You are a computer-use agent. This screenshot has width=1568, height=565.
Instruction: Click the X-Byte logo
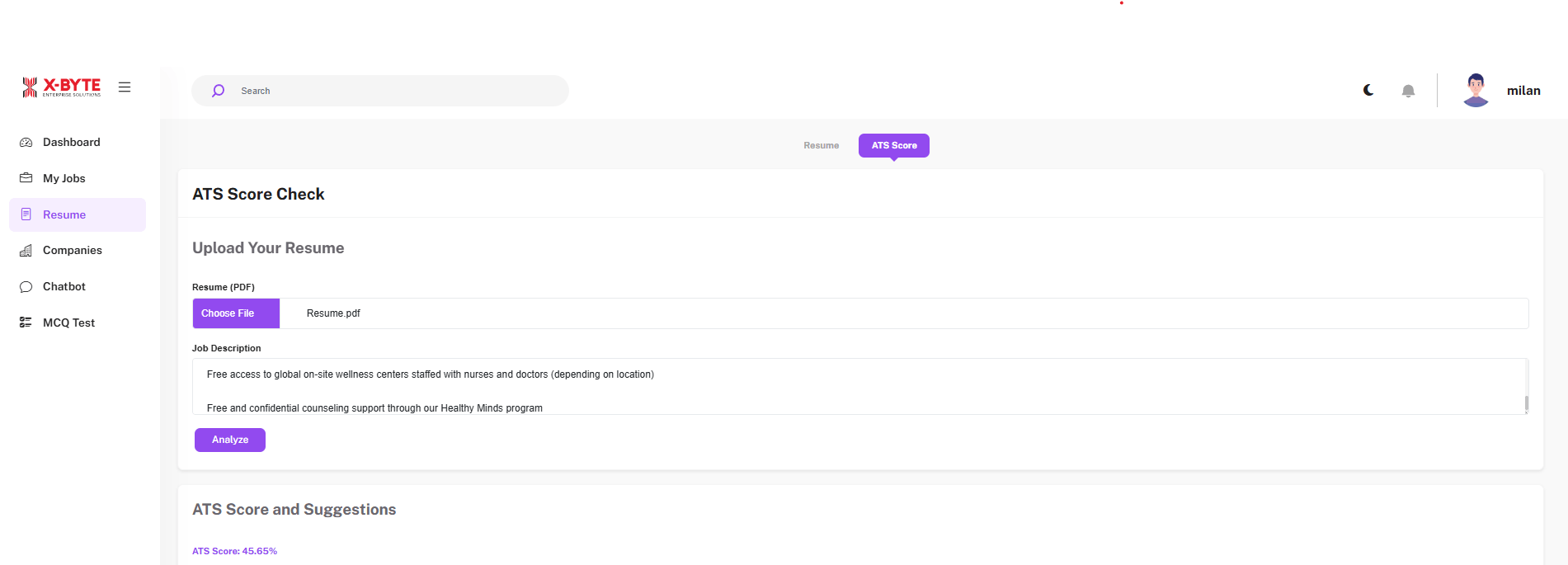62,87
